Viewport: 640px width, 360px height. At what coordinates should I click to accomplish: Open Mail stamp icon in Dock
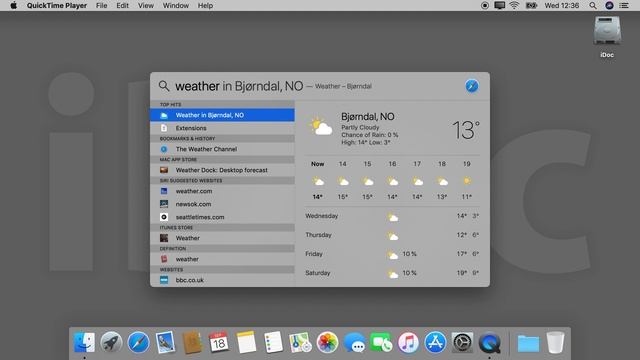(x=165, y=342)
